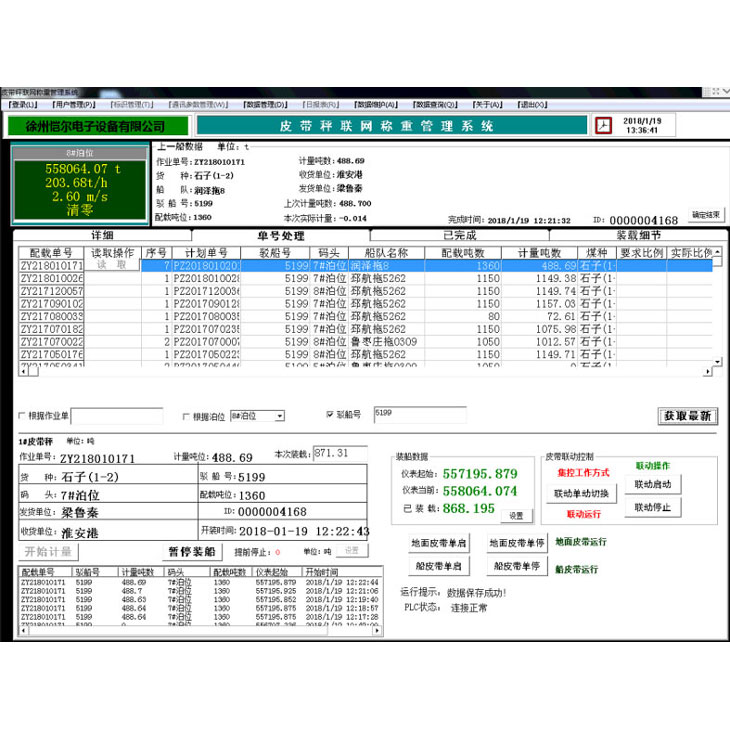Click the 退出(X) menu

click(532, 105)
